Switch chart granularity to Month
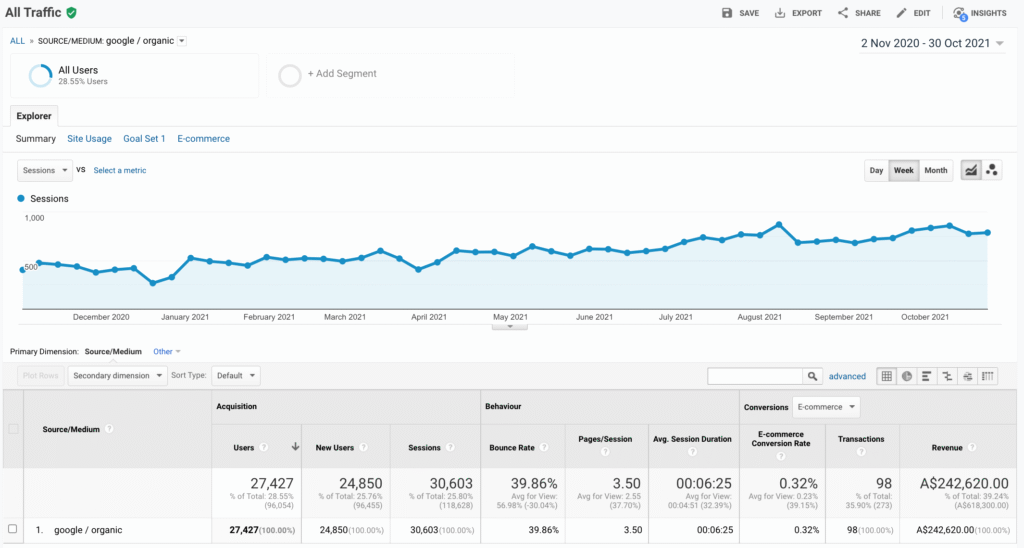The image size is (1024, 548). coord(935,170)
